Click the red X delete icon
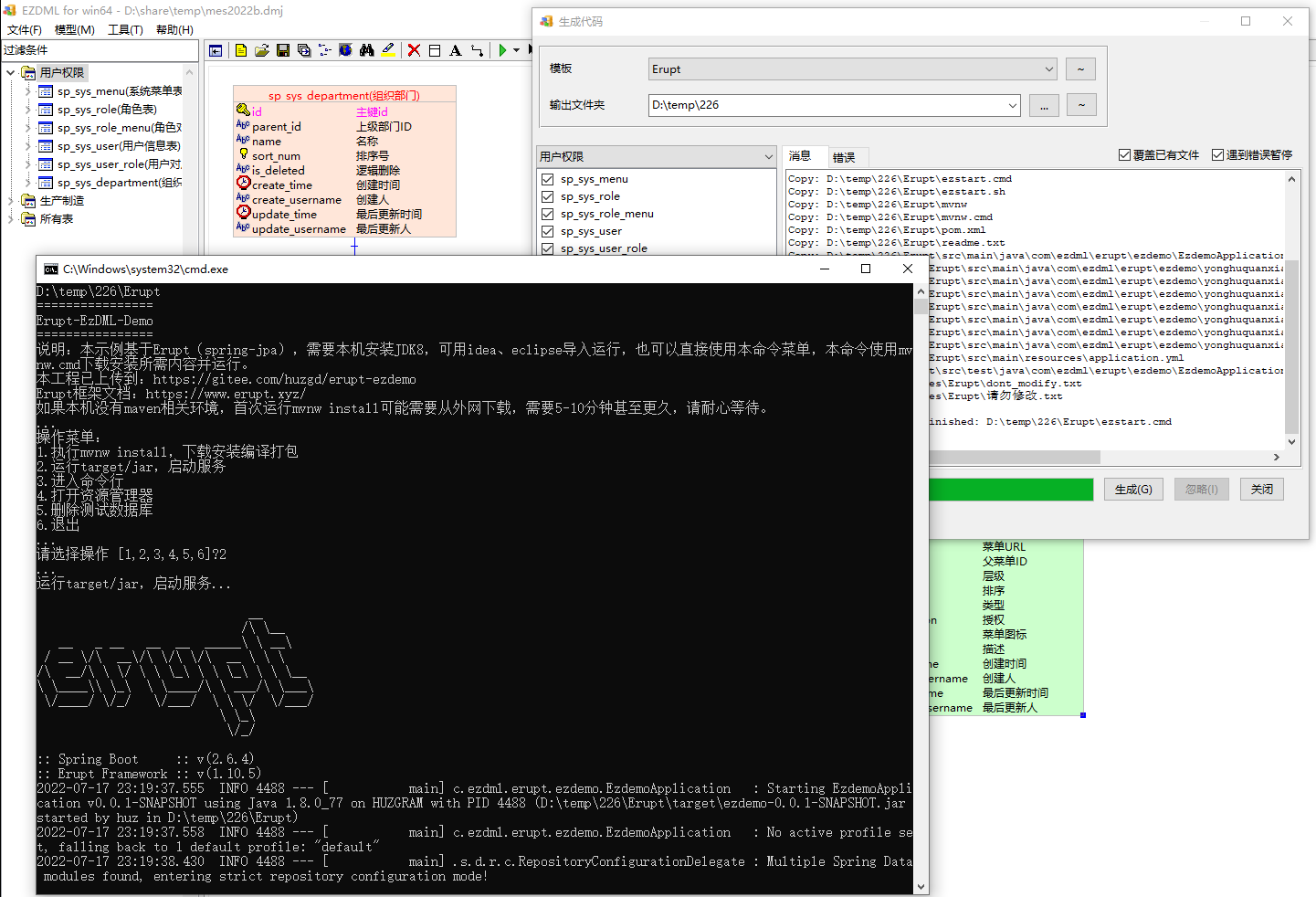1316x897 pixels. tap(414, 50)
